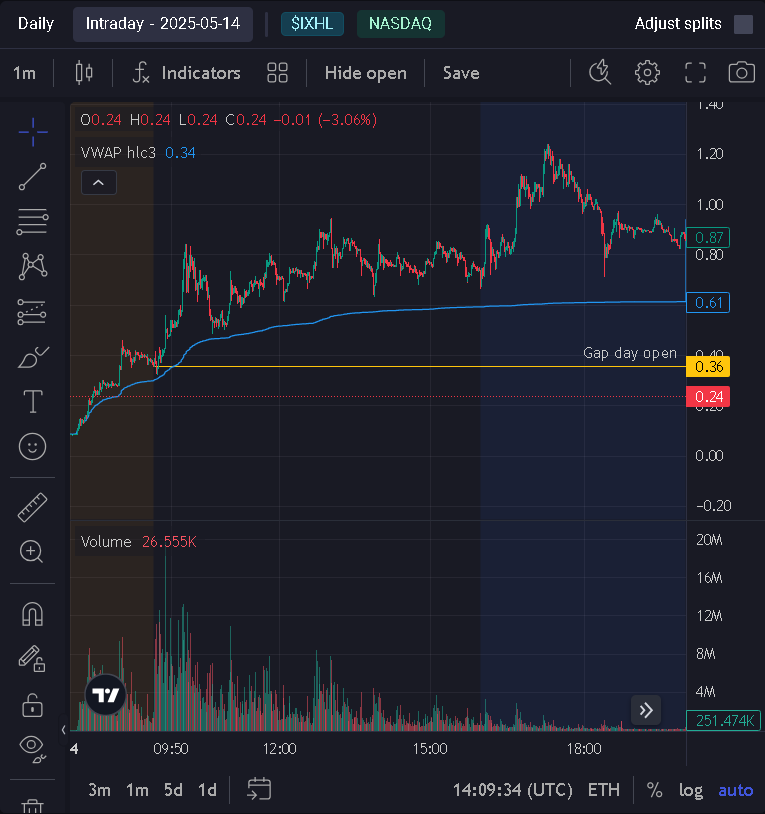Collapse the indicator legend with chevron
The height and width of the screenshot is (814, 765).
(99, 183)
